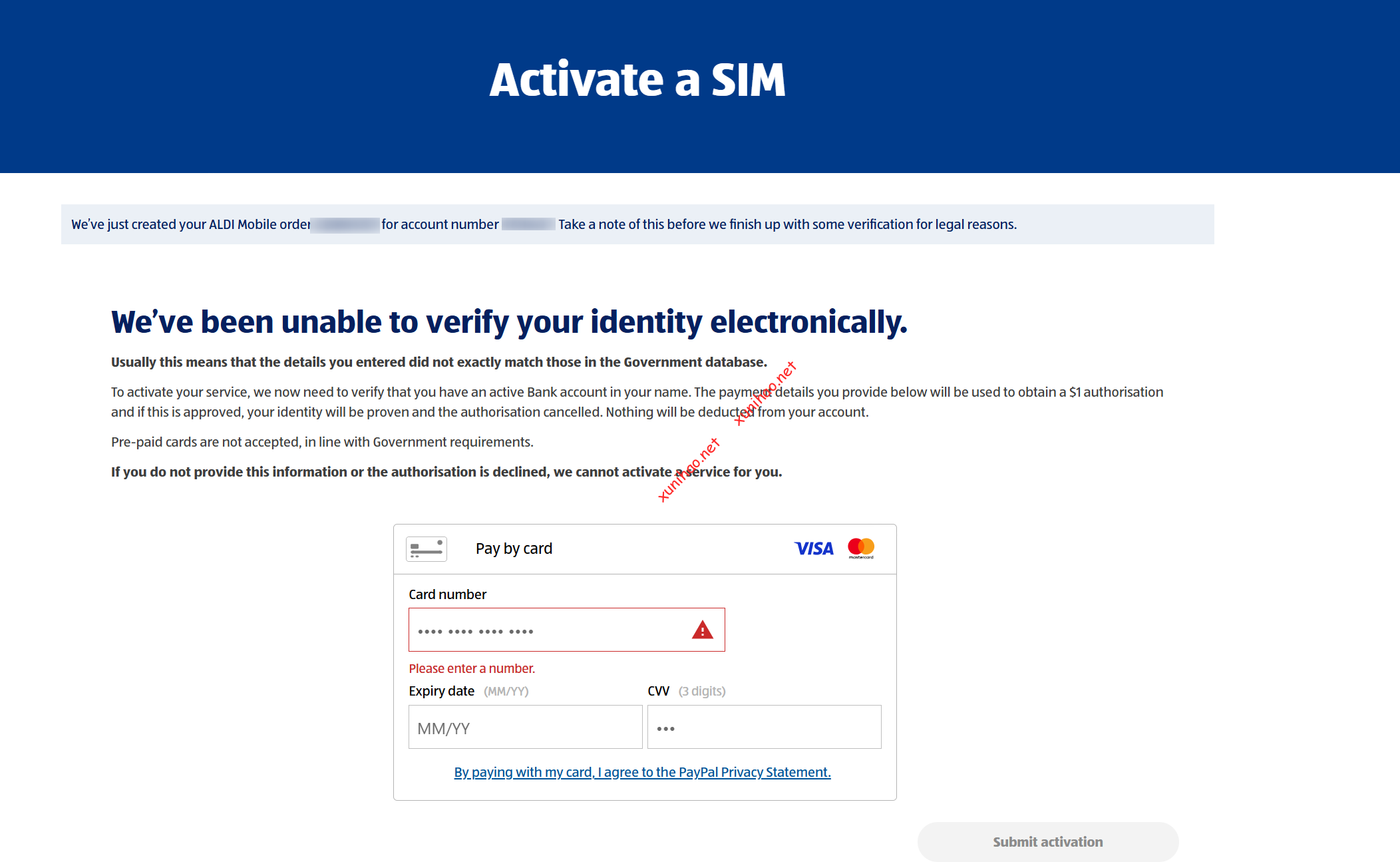Select the Pay by card header text

[x=514, y=548]
